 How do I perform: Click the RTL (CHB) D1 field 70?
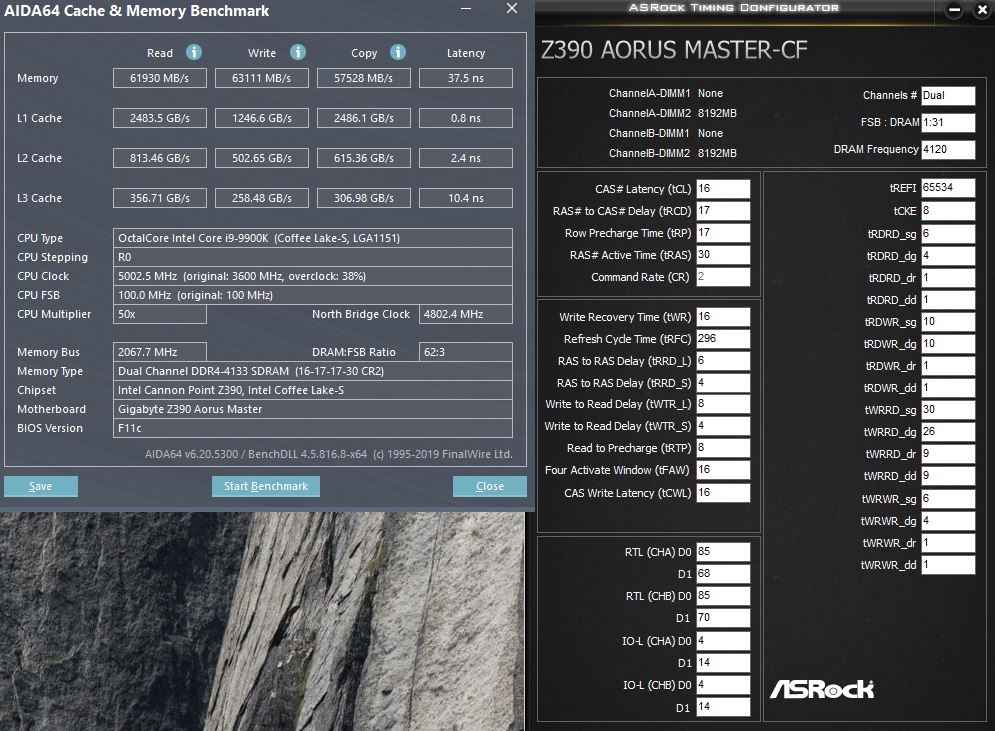[x=723, y=618]
